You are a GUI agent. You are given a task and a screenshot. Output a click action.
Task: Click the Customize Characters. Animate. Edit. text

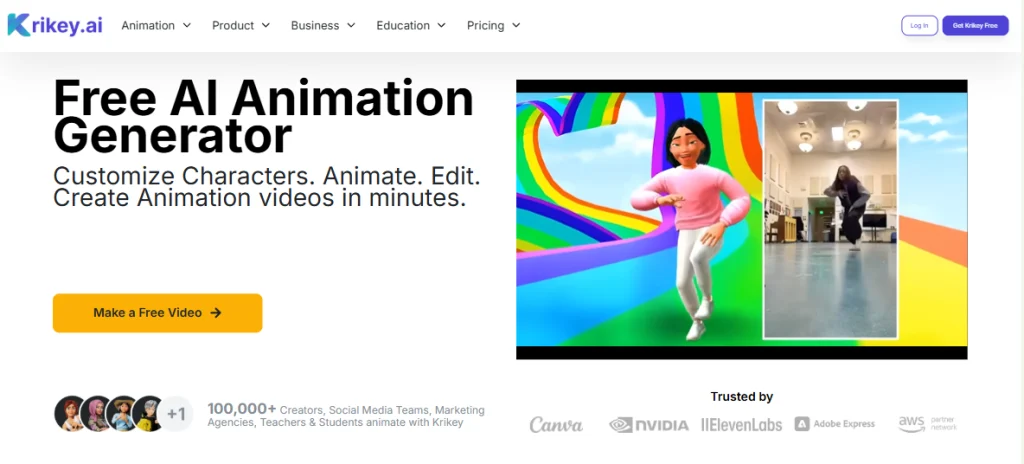[x=266, y=176]
